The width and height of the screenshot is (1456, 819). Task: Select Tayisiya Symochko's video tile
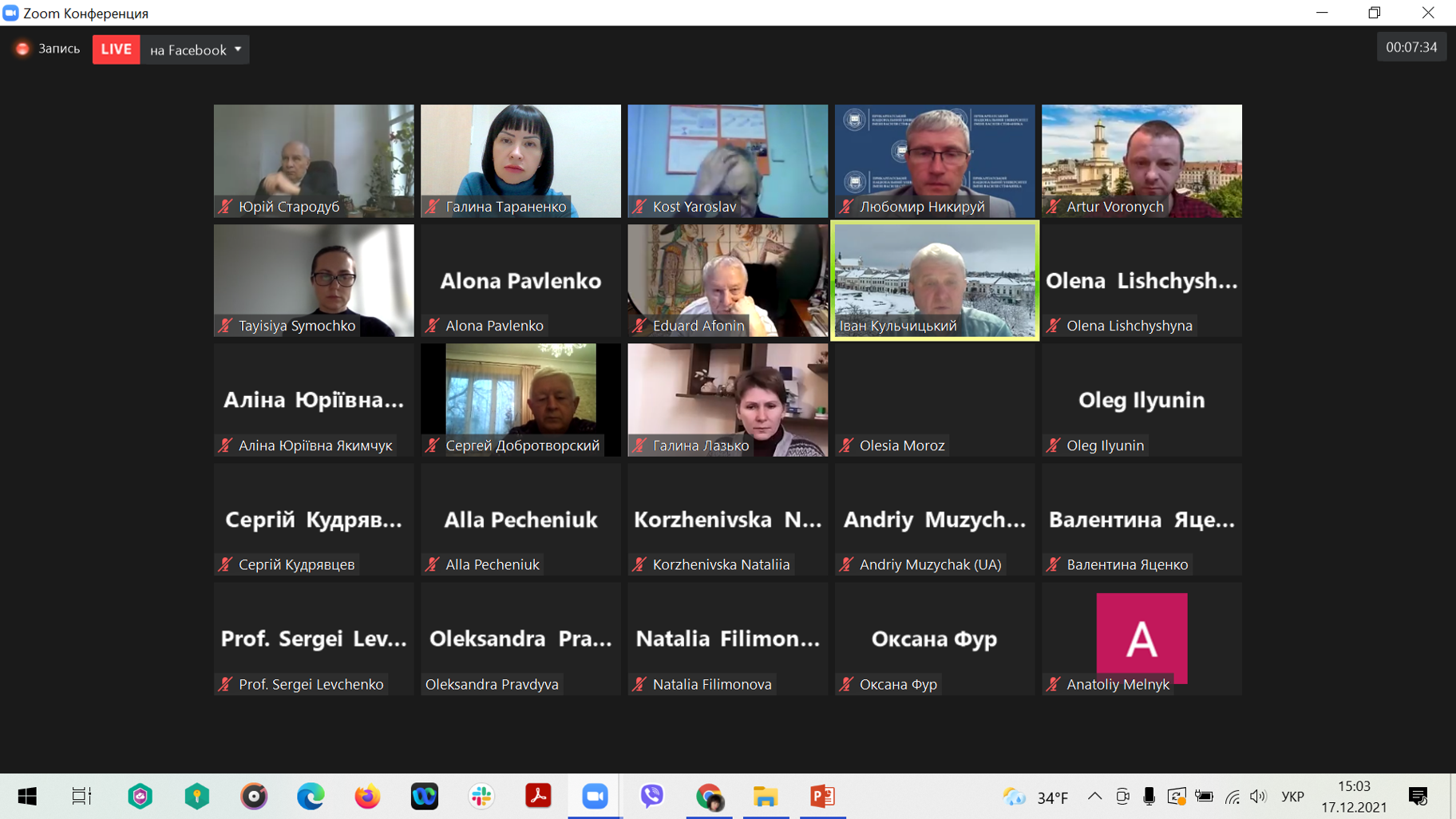314,280
